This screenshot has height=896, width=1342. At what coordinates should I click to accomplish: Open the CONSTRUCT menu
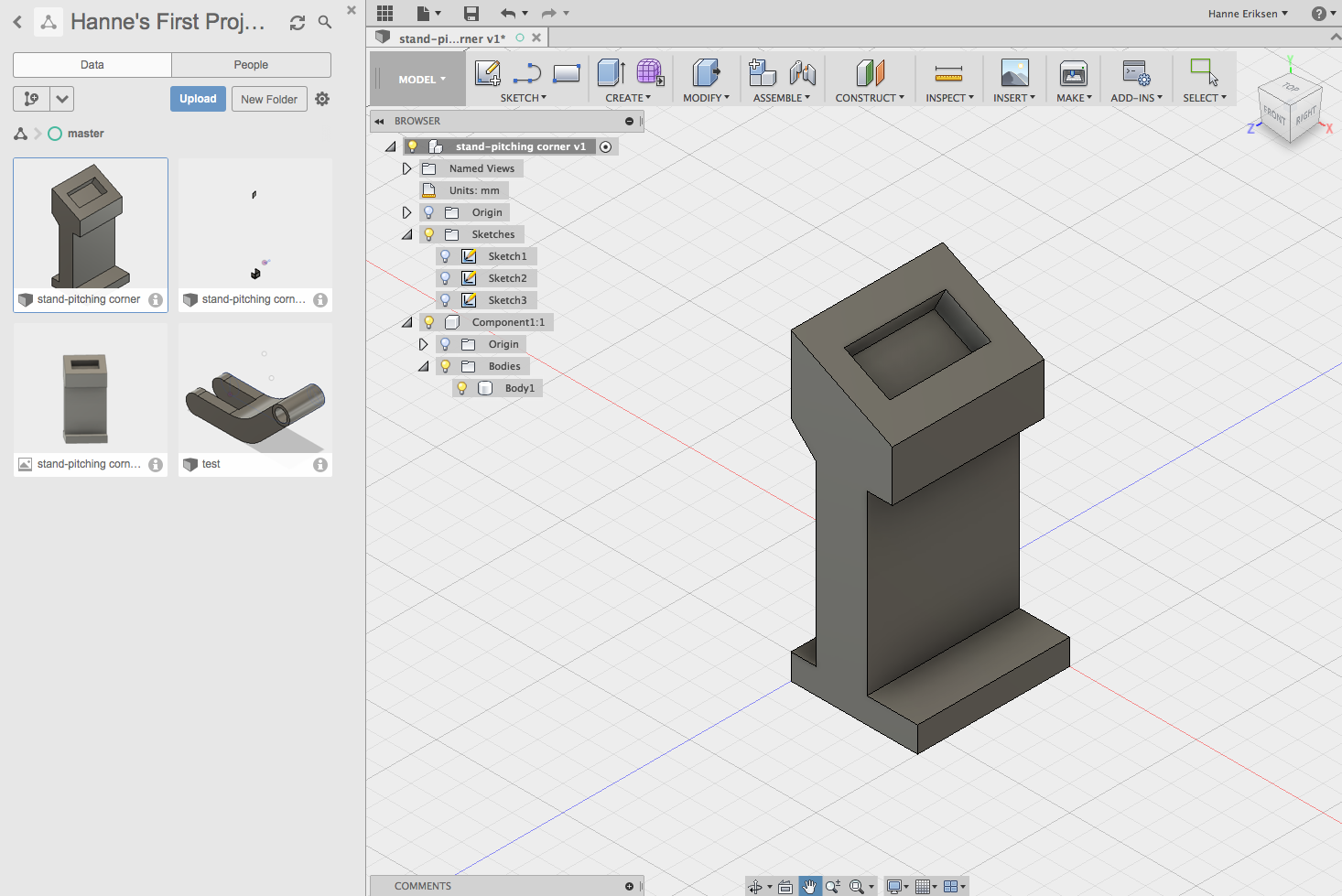[x=870, y=98]
